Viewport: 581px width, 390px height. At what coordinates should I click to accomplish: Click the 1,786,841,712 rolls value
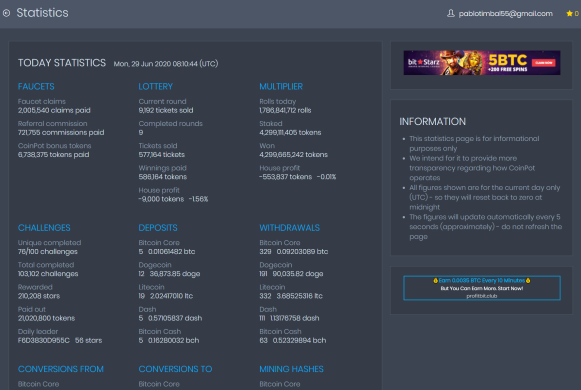click(285, 110)
